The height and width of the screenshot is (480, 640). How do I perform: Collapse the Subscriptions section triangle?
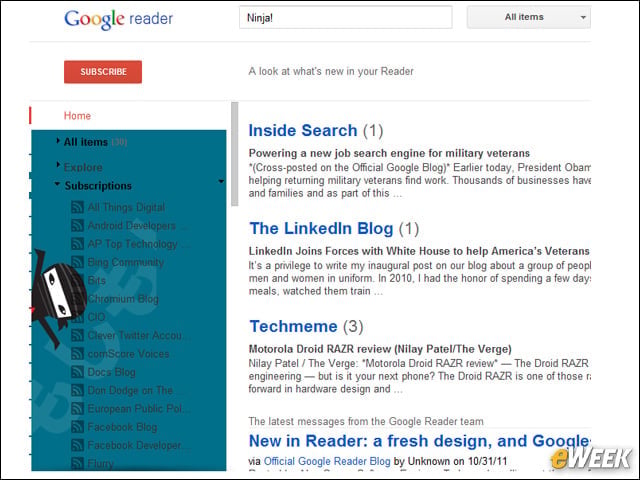(57, 184)
